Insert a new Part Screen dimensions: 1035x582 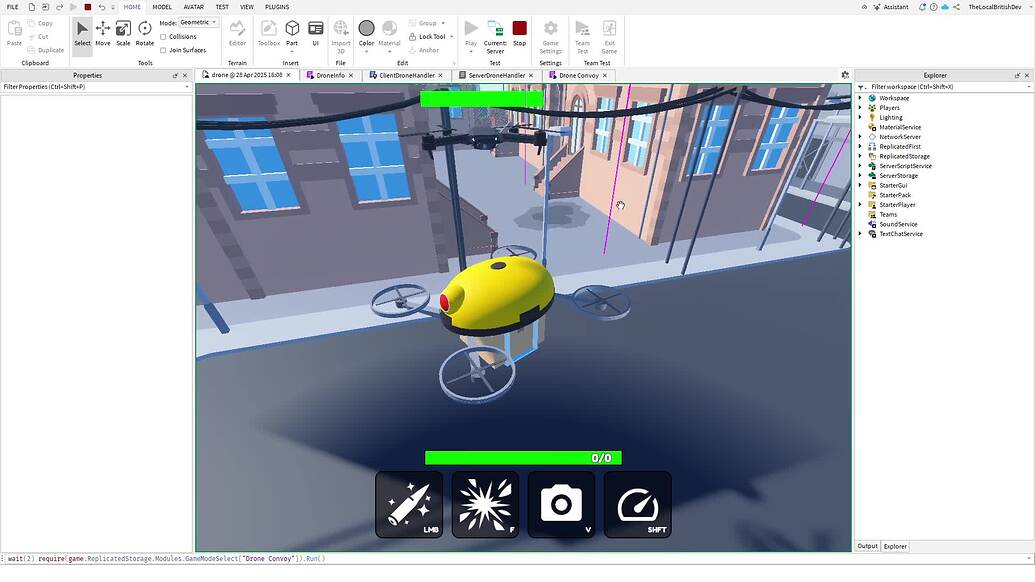(x=291, y=30)
